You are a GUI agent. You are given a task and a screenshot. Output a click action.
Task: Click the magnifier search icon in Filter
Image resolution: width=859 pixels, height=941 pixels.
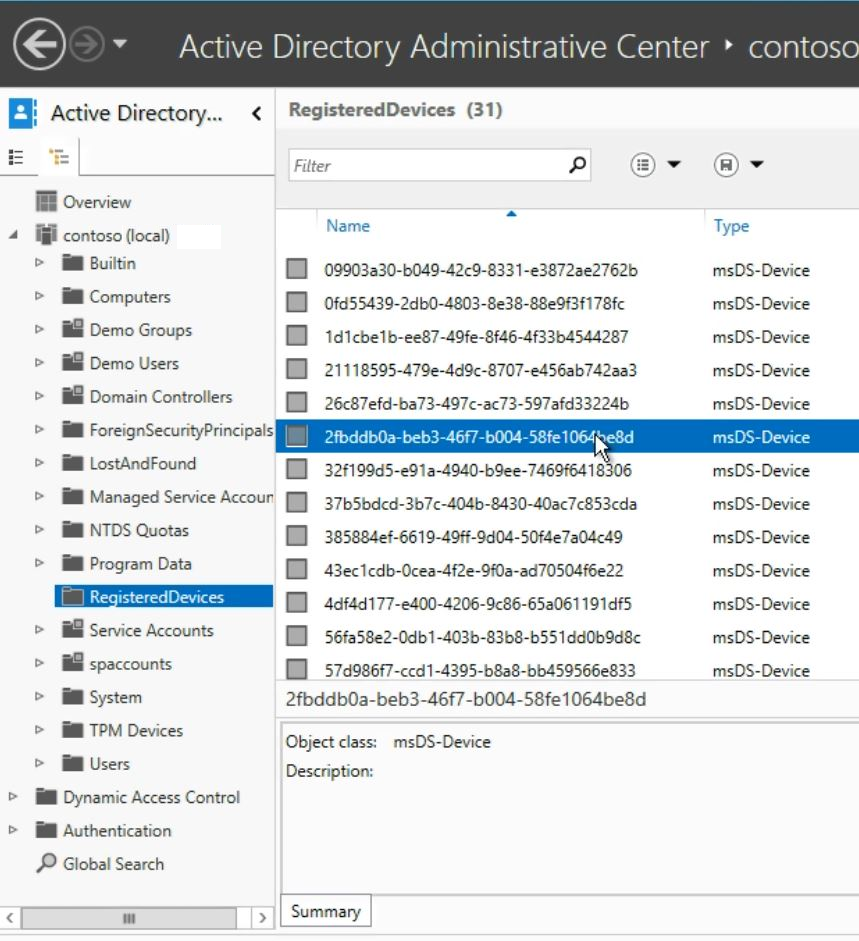(577, 164)
